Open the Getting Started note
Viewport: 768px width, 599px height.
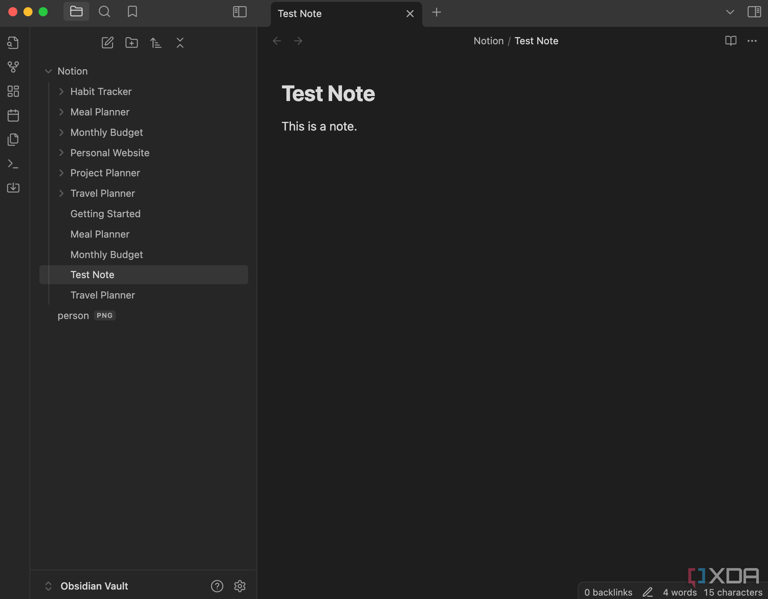point(105,214)
